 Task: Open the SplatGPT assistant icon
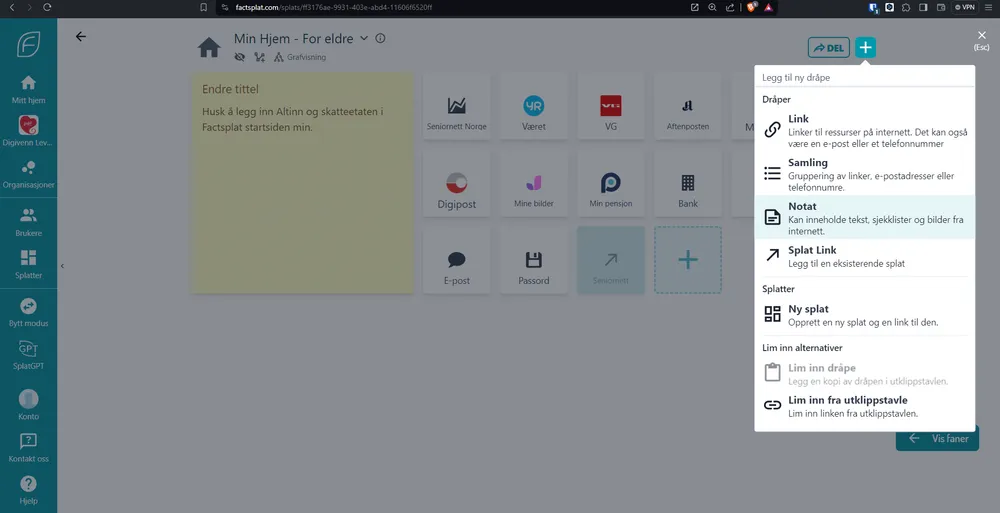point(28,353)
